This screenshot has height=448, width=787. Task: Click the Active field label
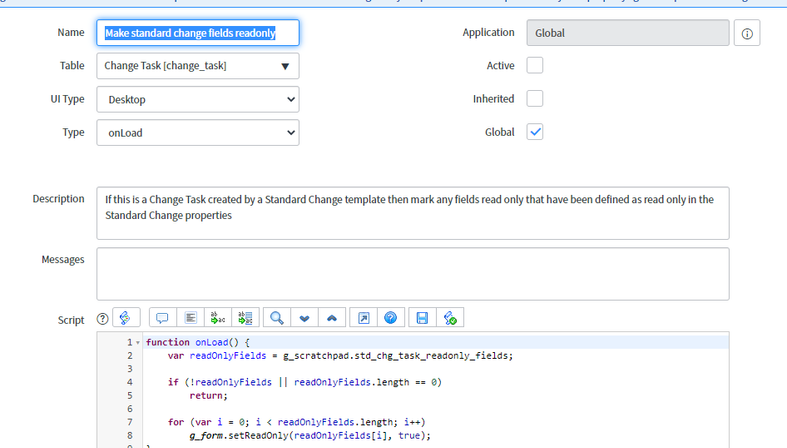coord(500,66)
